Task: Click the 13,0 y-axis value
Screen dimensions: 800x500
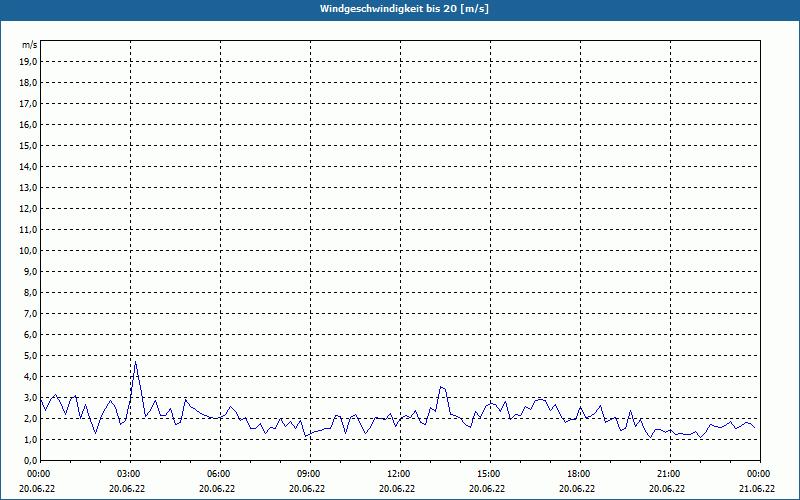Action: (28, 187)
